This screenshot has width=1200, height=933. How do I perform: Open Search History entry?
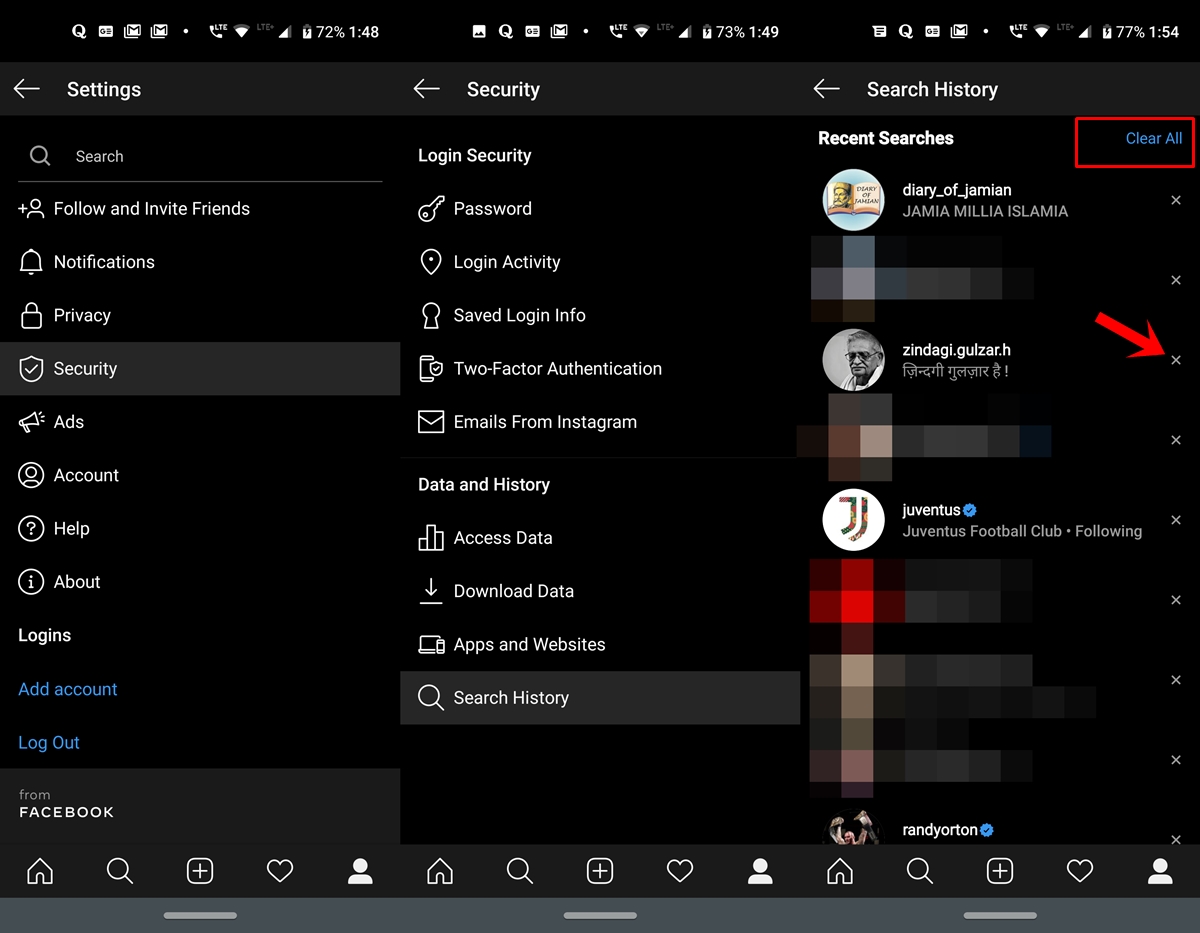[x=600, y=697]
